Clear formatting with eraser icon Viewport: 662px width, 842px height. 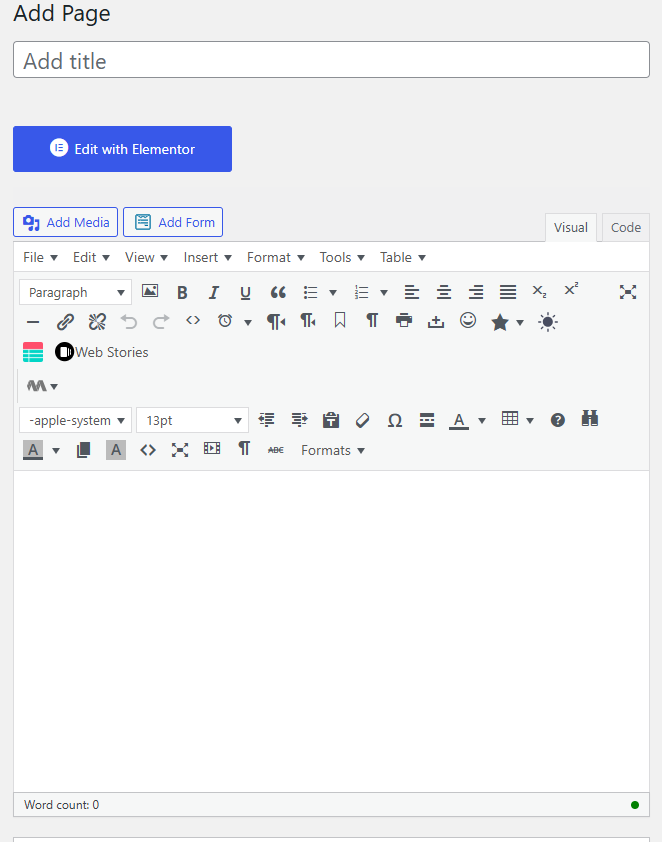pyautogui.click(x=362, y=420)
